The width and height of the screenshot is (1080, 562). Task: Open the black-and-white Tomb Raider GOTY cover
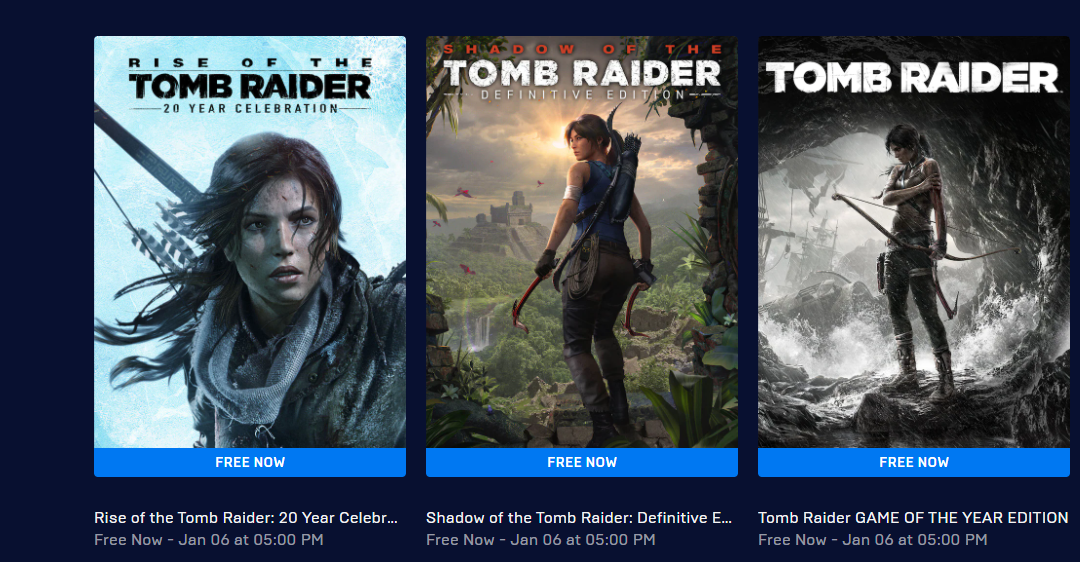[x=913, y=242]
